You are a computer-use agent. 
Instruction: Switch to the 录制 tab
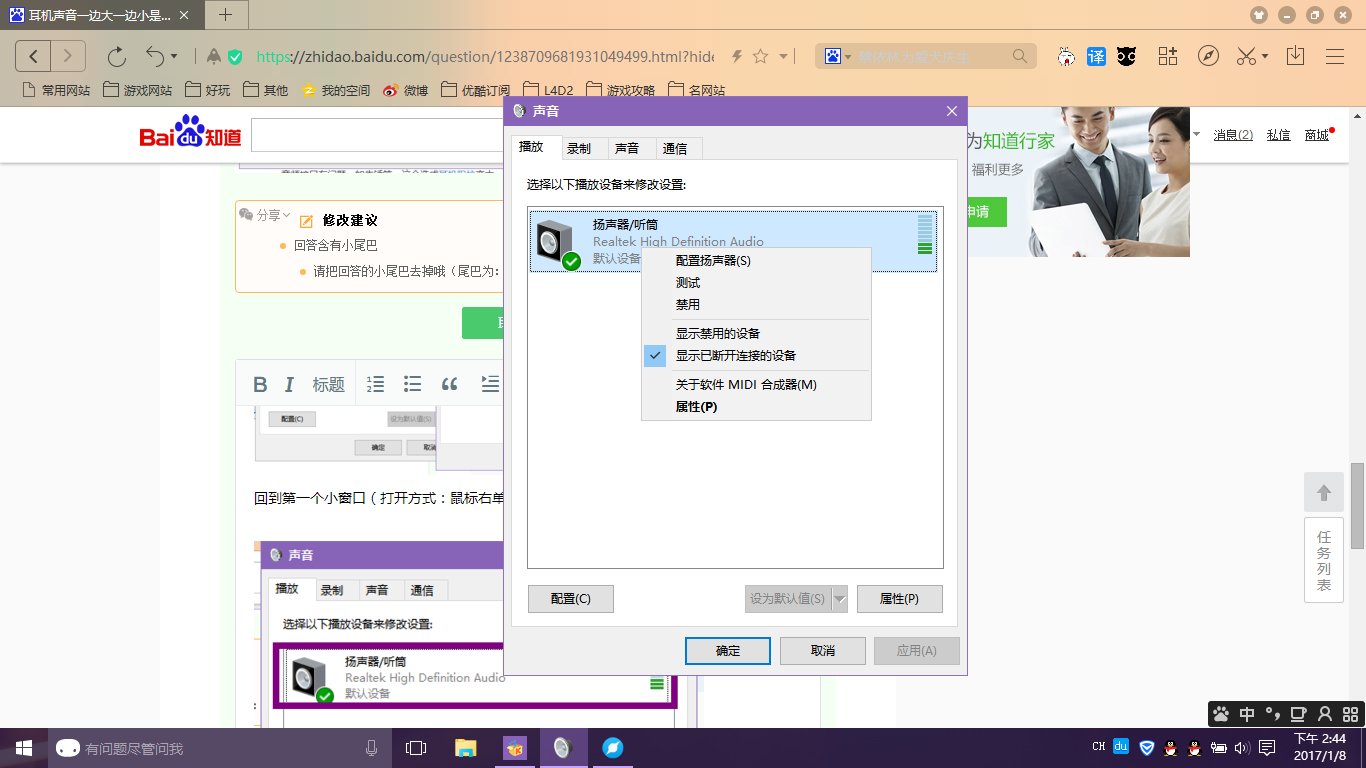click(x=579, y=148)
